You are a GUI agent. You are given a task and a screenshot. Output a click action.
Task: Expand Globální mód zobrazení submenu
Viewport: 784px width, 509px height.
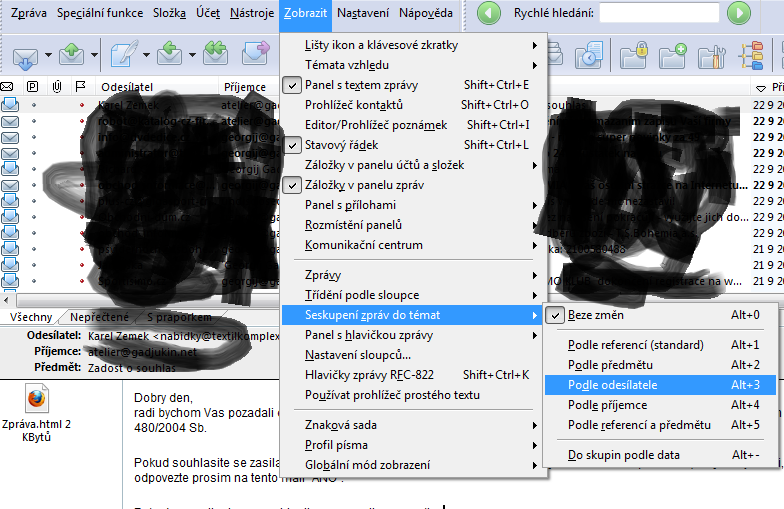(414, 465)
